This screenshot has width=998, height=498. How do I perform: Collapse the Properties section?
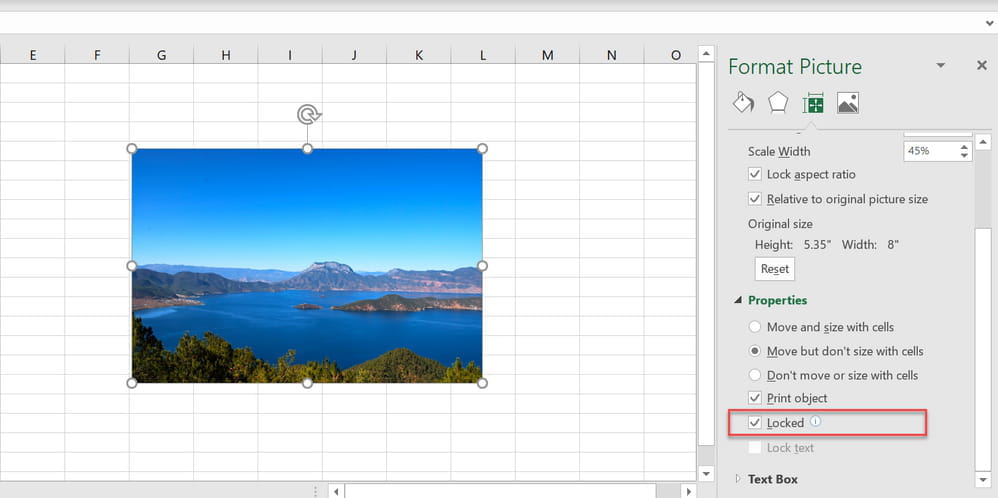[738, 300]
